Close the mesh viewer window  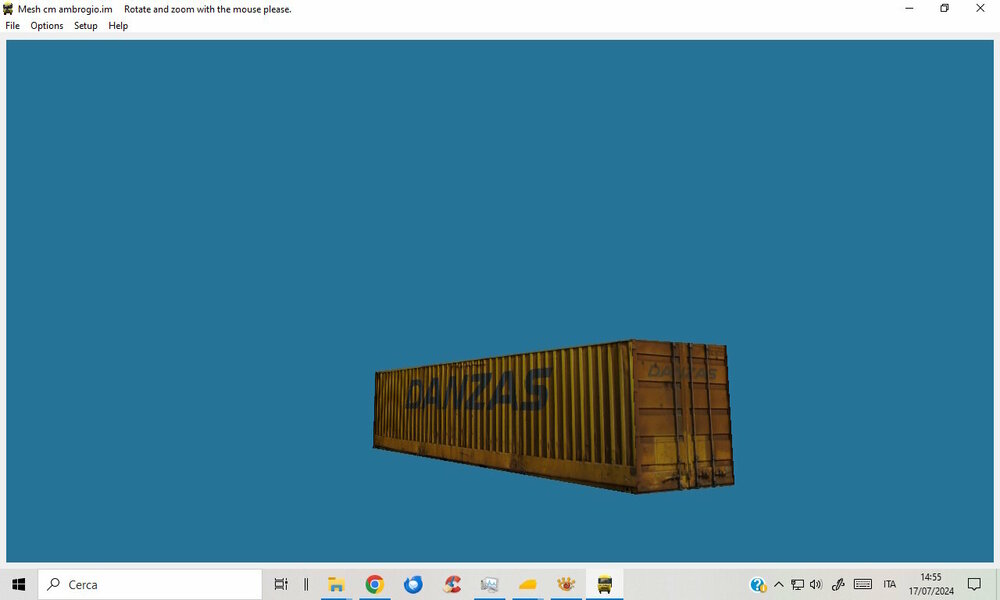[x=980, y=8]
